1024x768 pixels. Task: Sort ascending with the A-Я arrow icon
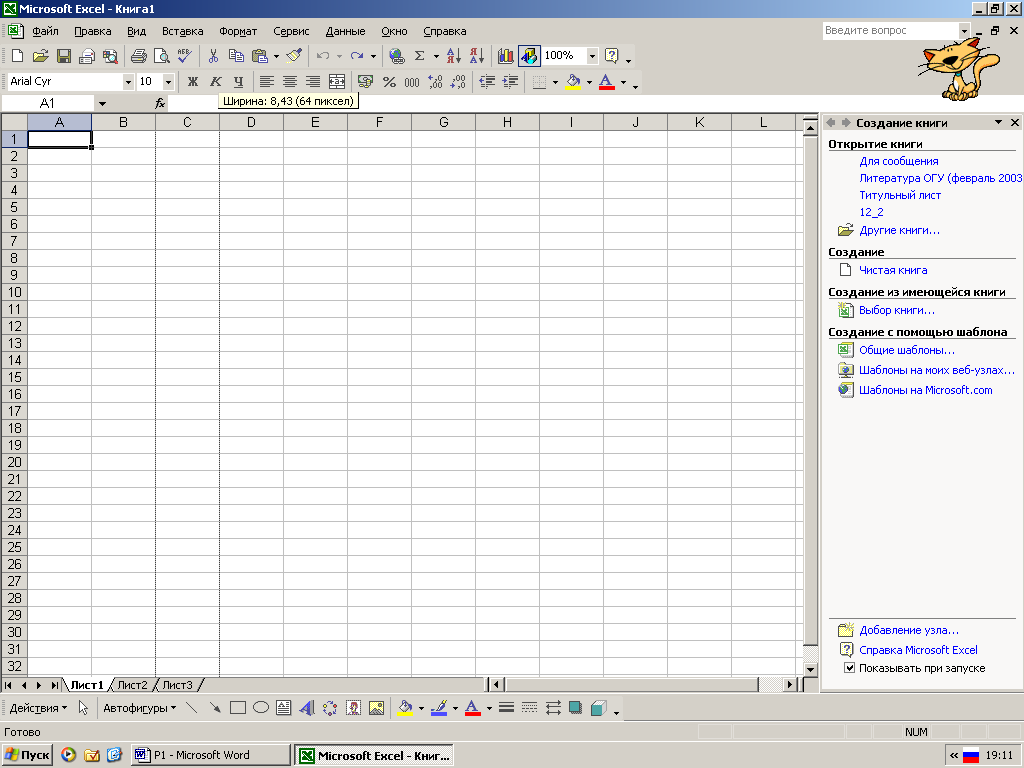(x=453, y=56)
